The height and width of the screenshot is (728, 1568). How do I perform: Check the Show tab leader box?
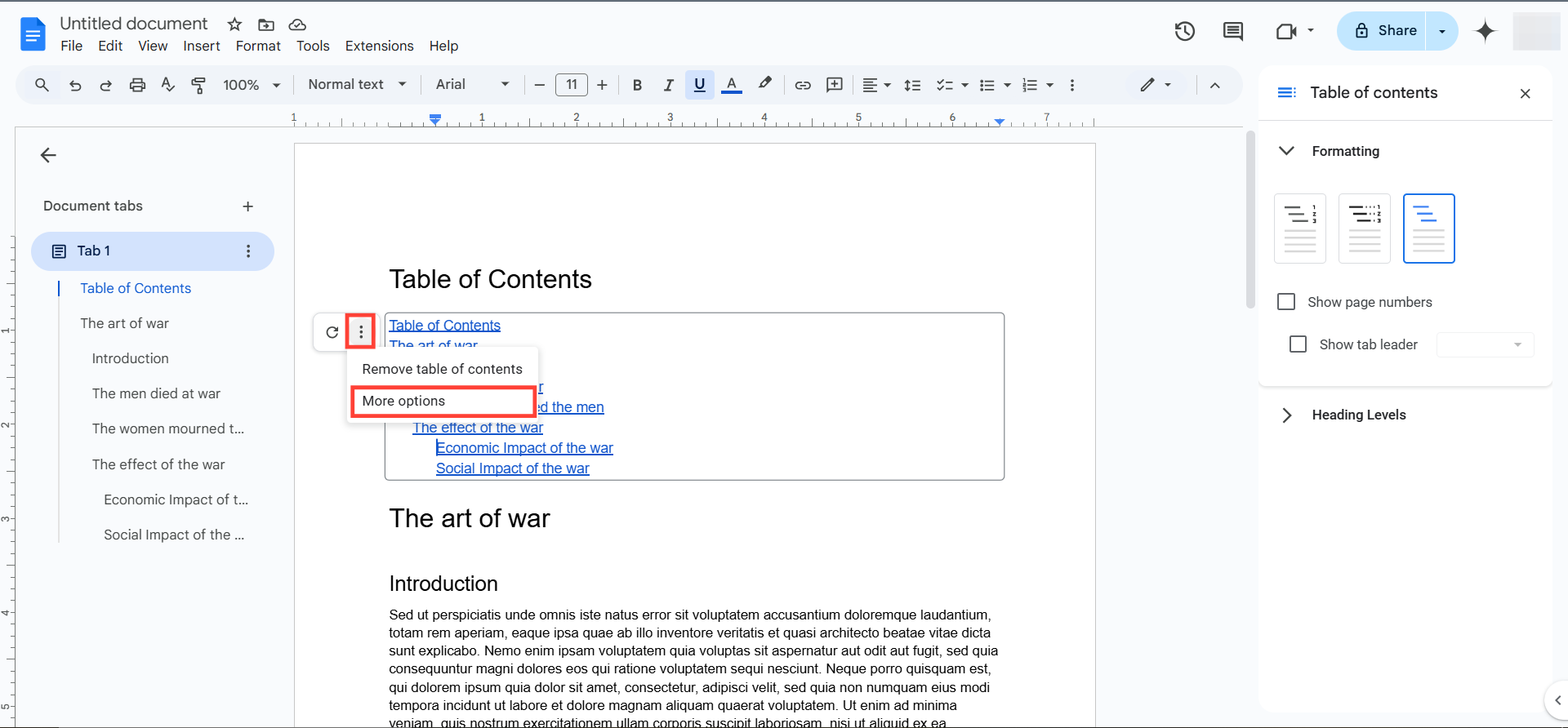[1298, 344]
